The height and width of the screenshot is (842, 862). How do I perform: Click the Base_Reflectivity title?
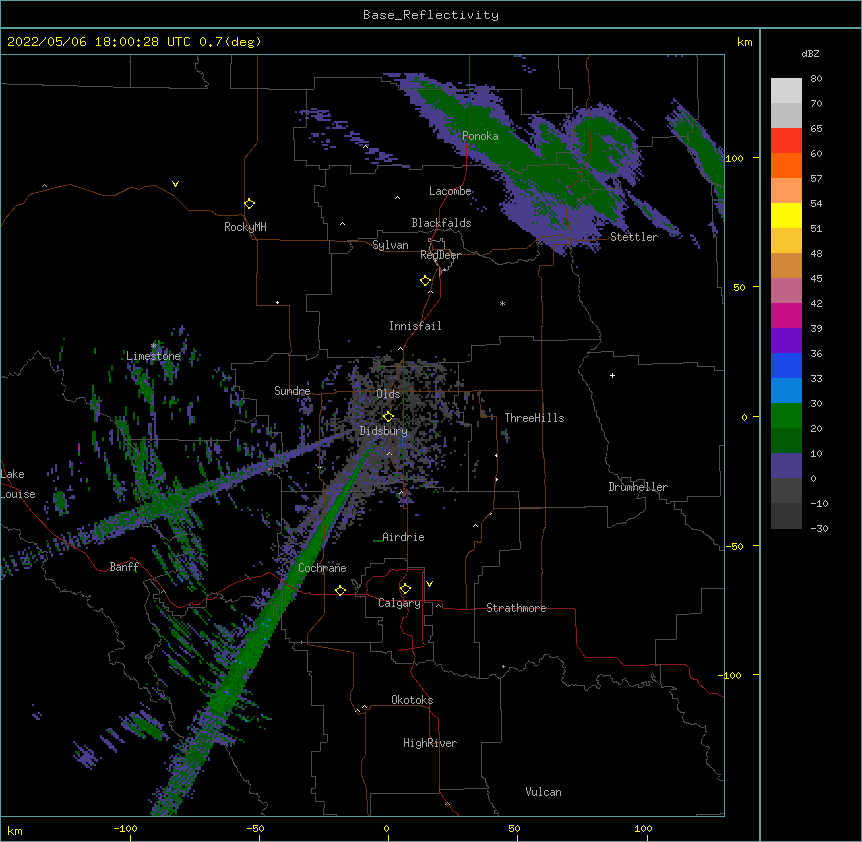[431, 15]
